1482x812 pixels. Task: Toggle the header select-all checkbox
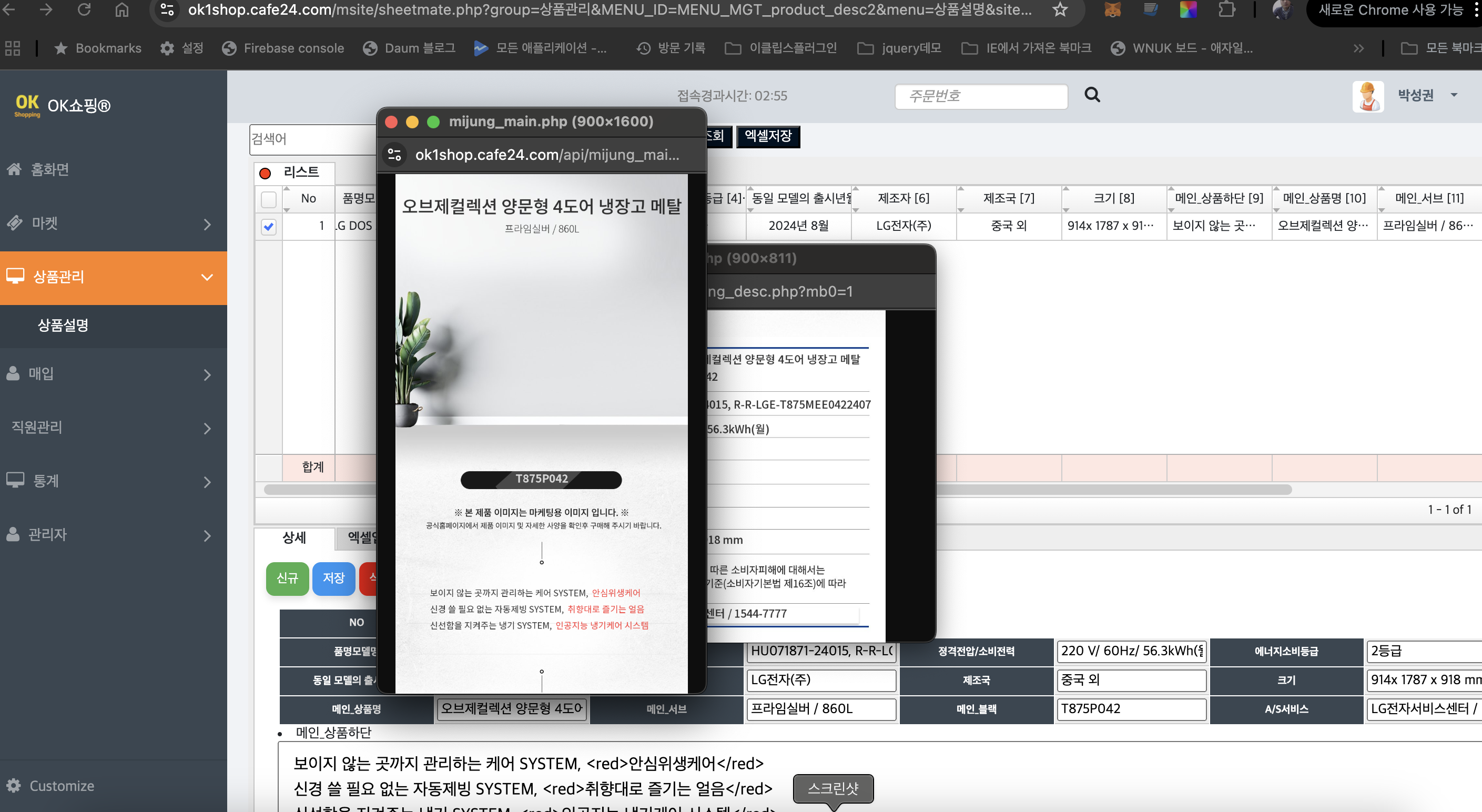[x=269, y=199]
